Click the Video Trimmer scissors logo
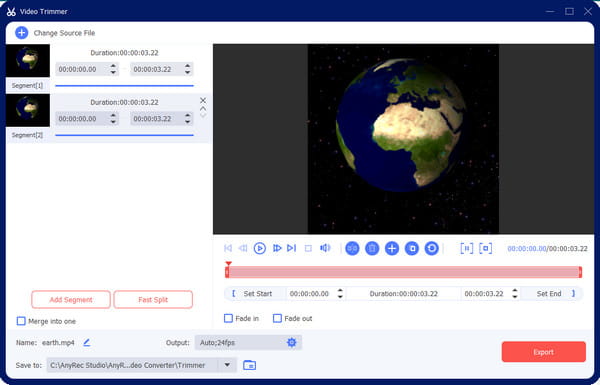This screenshot has width=600, height=385. coord(11,11)
